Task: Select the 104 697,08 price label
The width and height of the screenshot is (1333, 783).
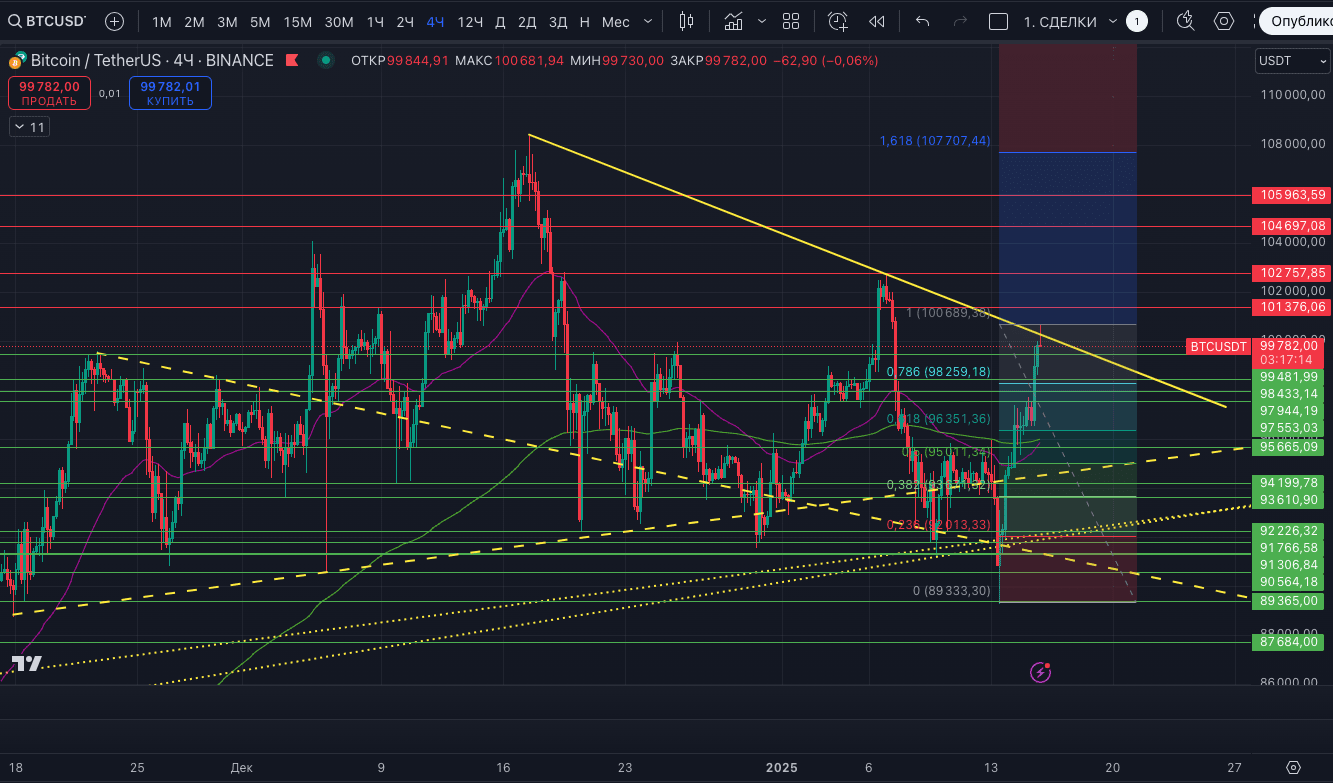Action: [1289, 226]
